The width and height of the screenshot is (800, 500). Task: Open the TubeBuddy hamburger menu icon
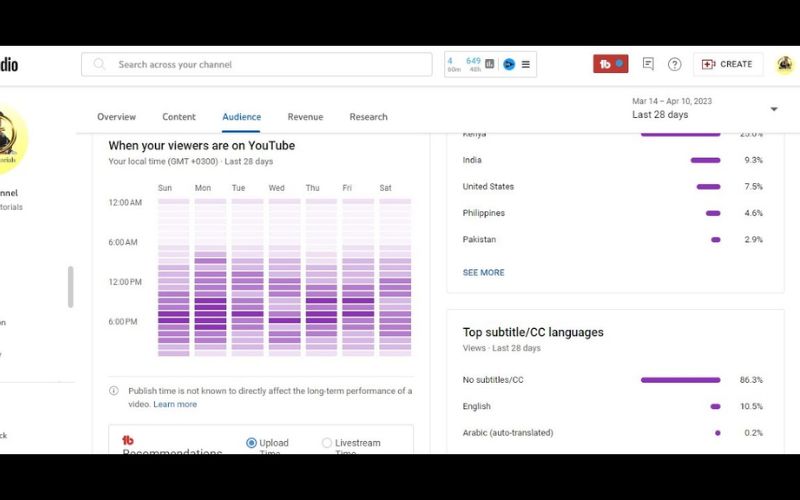(526, 64)
